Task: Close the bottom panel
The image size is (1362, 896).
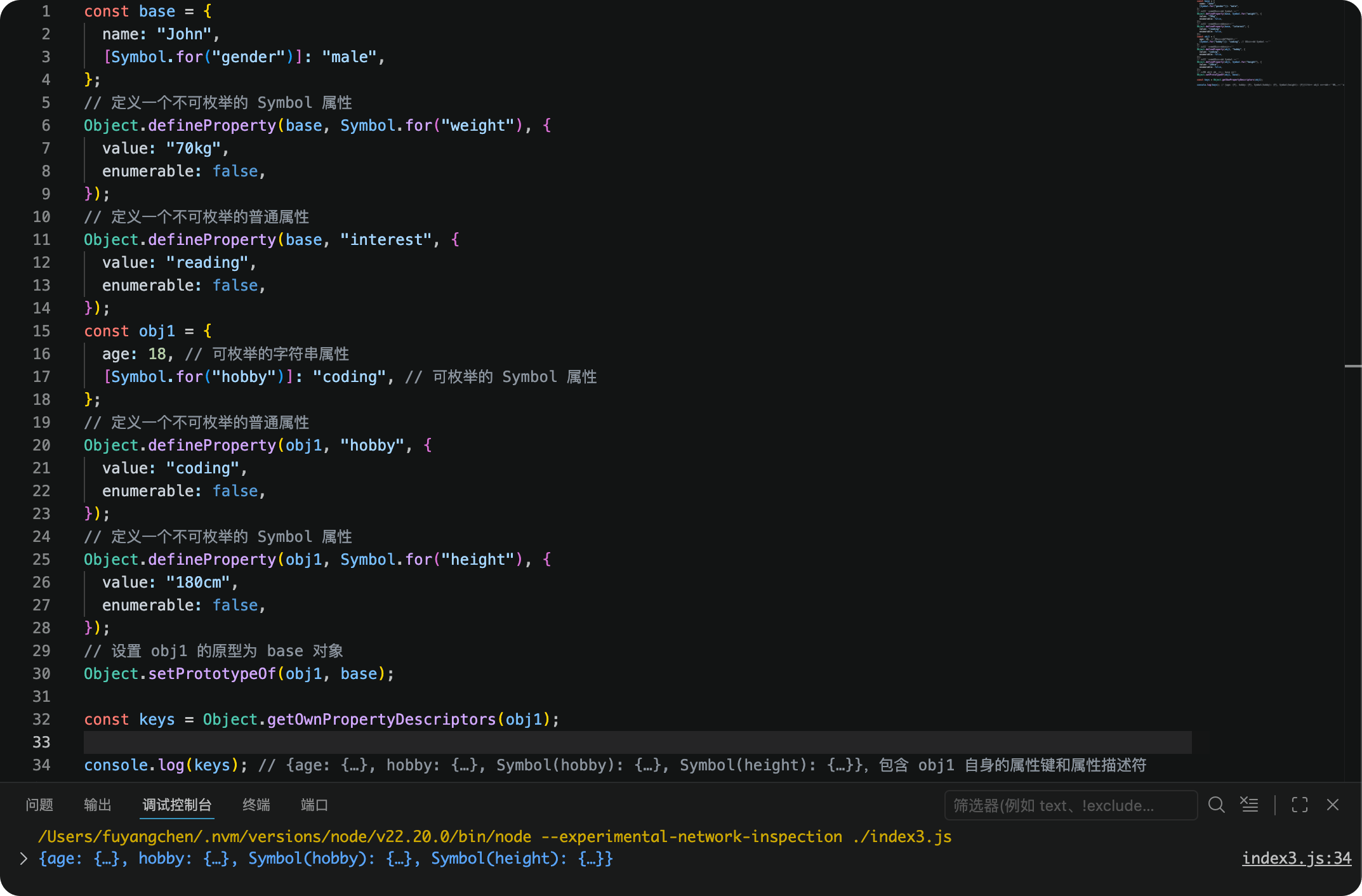Action: pos(1333,805)
